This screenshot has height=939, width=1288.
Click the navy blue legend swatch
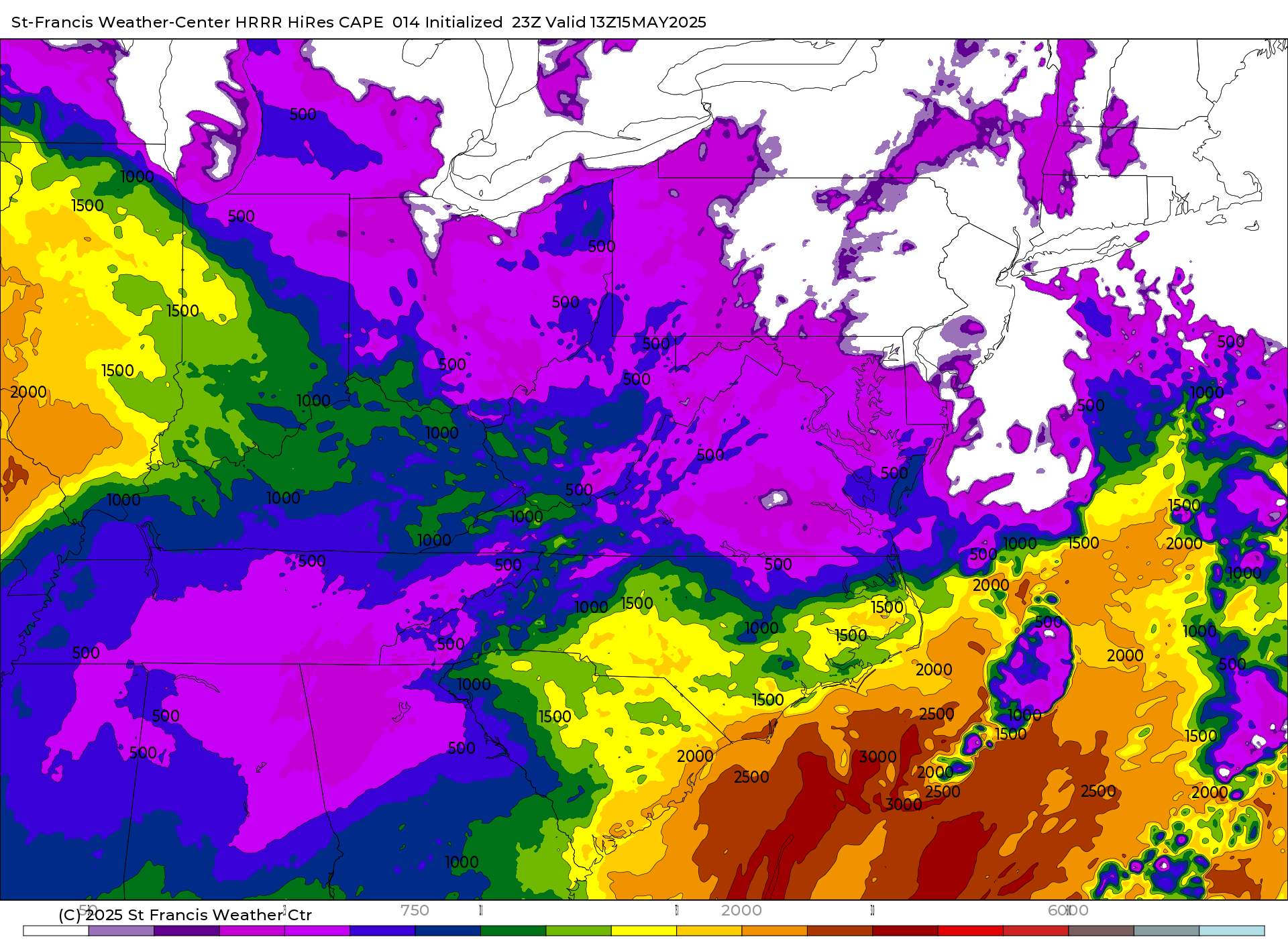point(448,931)
